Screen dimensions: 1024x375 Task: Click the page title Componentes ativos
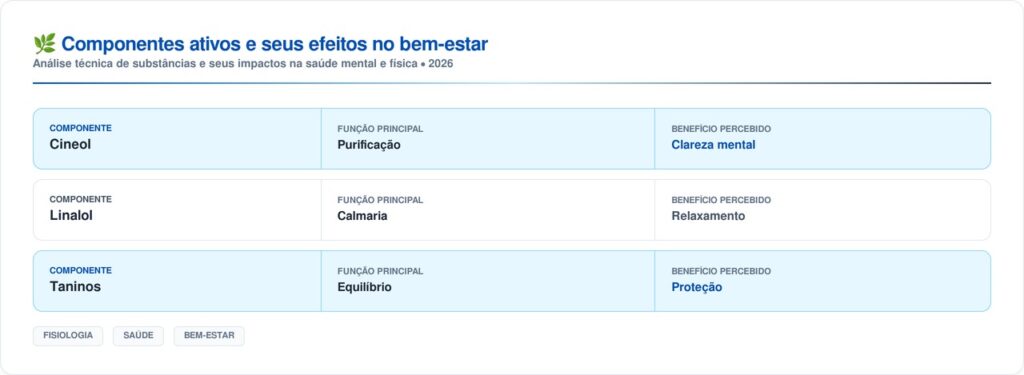pos(274,44)
